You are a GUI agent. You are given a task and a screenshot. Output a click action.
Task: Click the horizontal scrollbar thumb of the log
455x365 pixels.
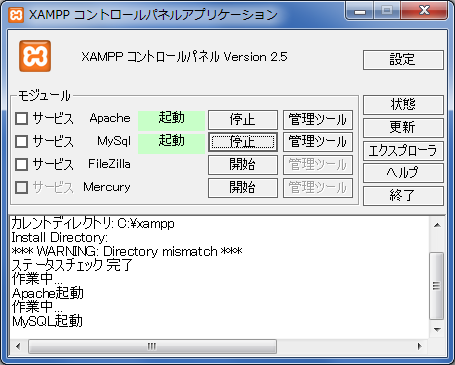(152, 346)
